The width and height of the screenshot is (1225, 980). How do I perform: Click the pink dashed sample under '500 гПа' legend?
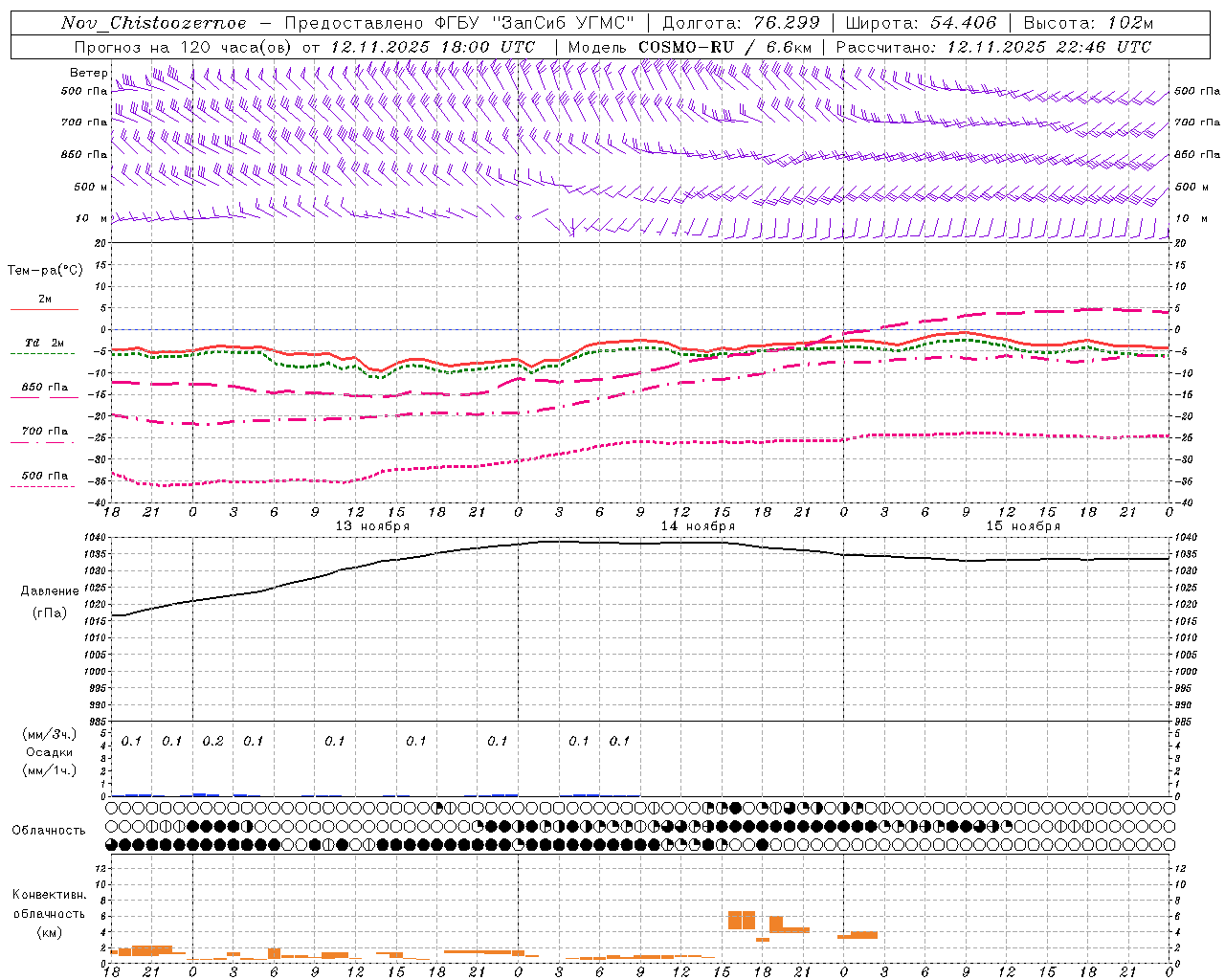coord(42,487)
